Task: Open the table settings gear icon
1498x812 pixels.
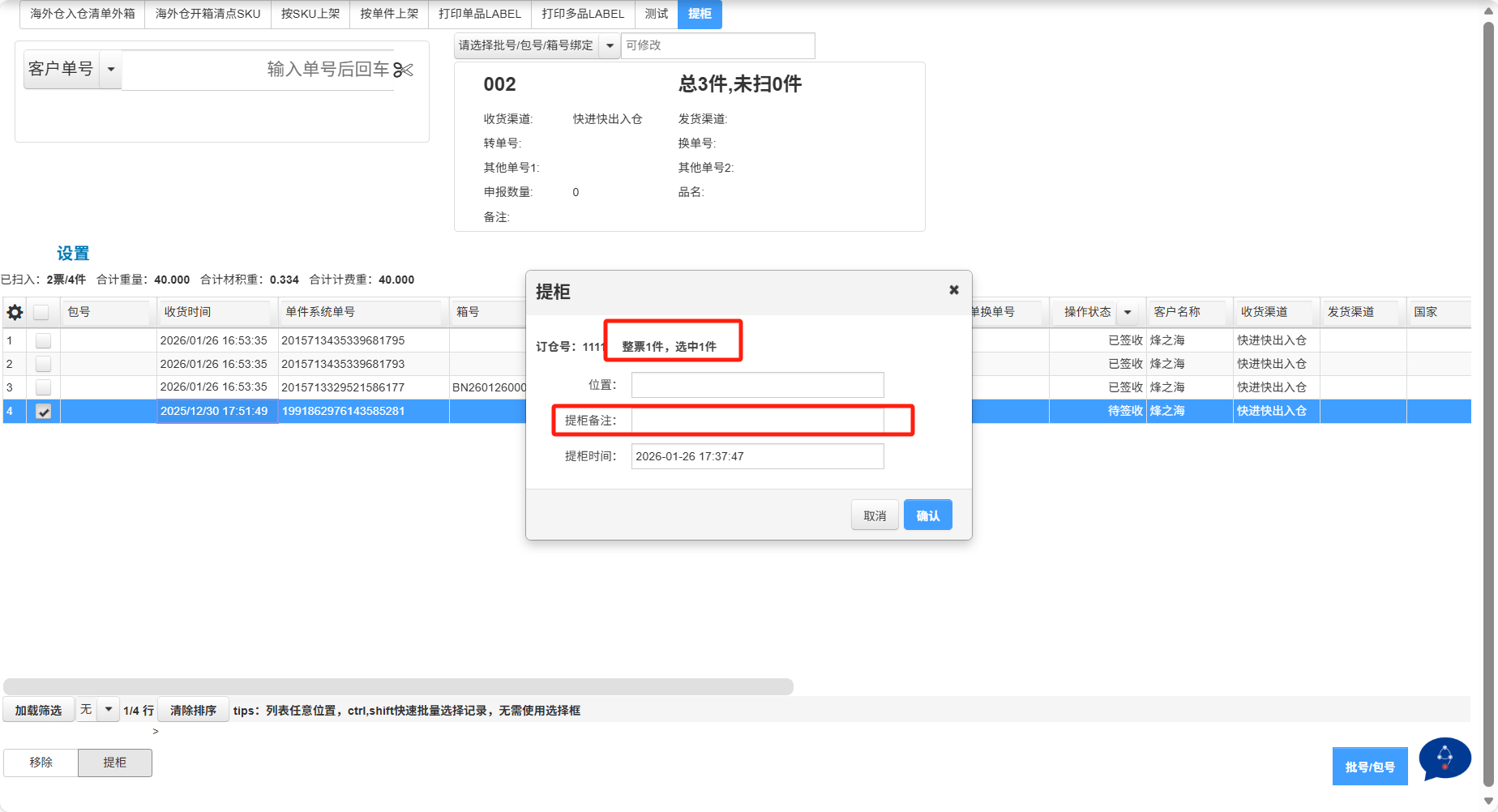Action: (15, 312)
